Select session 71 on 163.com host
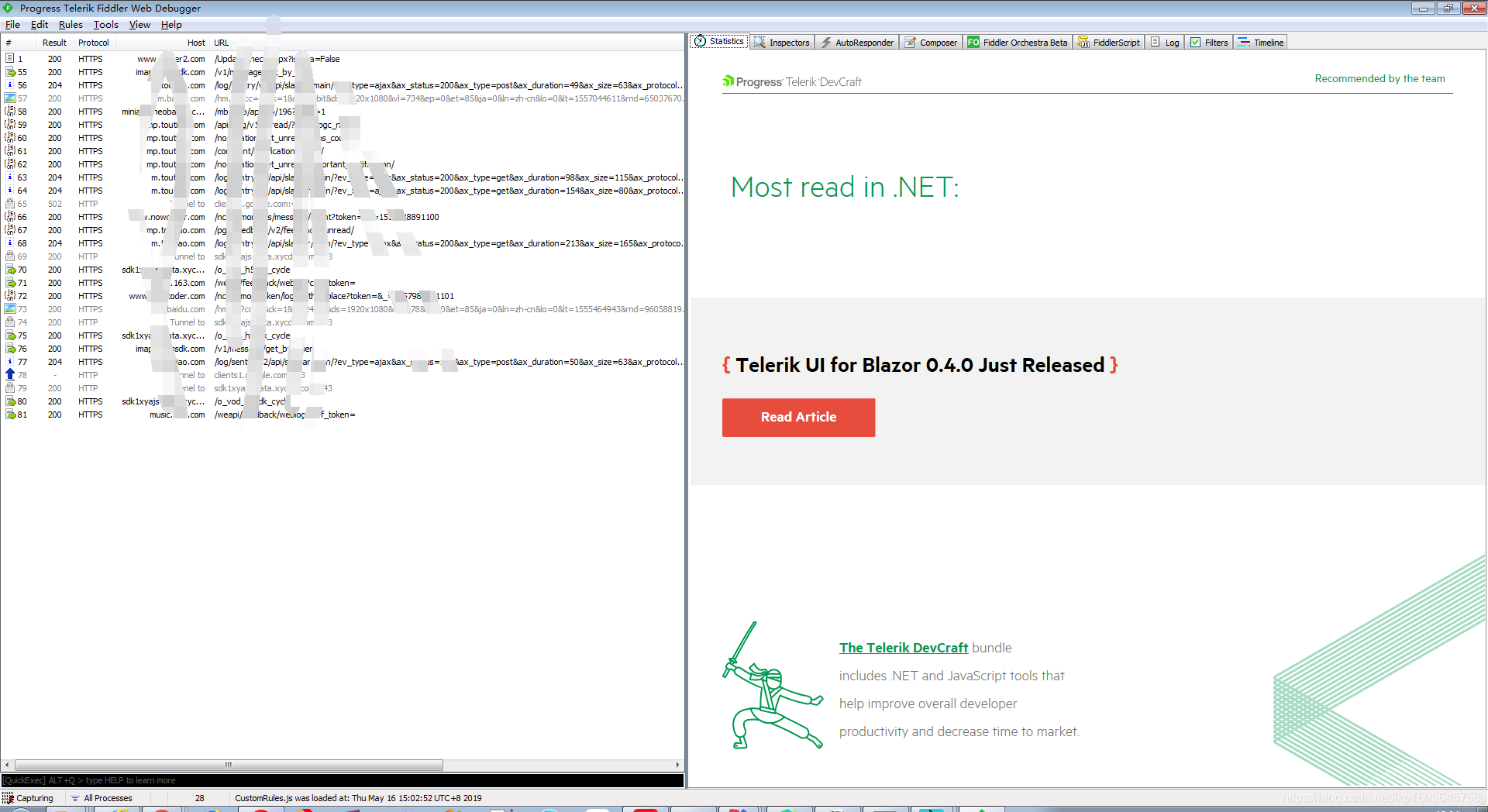Screen dimensions: 1488x812 342,283
